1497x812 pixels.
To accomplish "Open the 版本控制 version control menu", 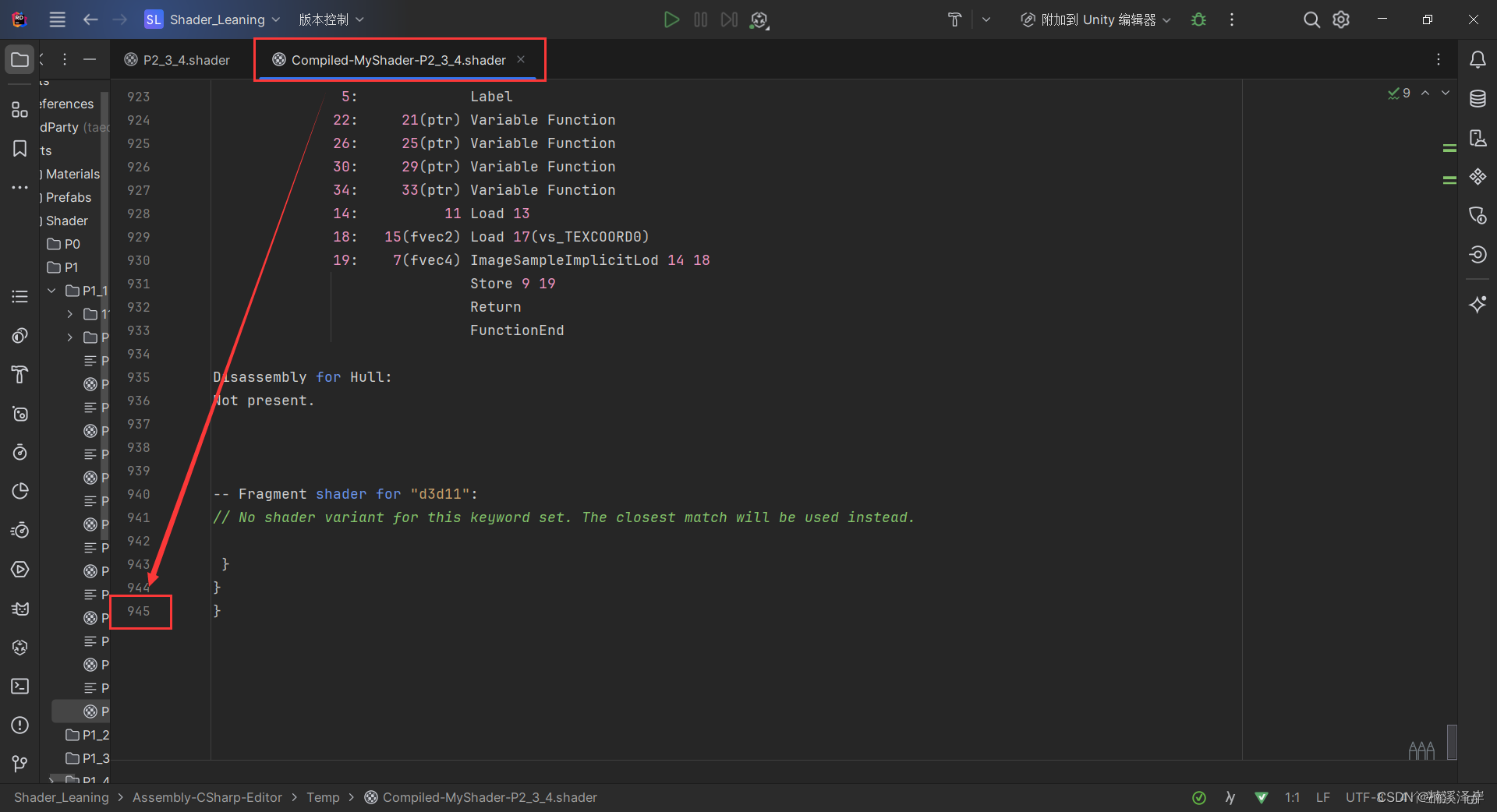I will [x=331, y=19].
